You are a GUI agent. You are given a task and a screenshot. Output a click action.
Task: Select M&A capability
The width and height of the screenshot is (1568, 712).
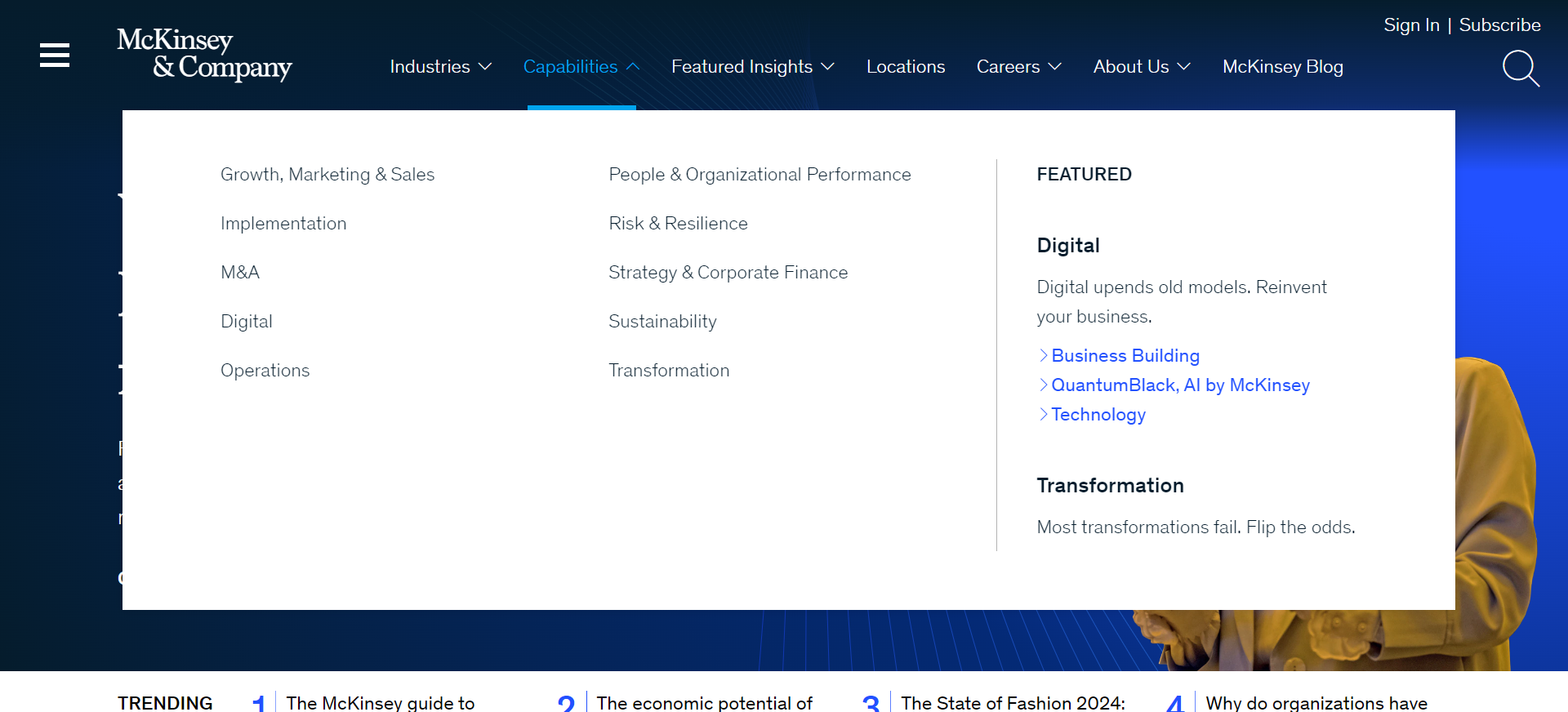240,273
